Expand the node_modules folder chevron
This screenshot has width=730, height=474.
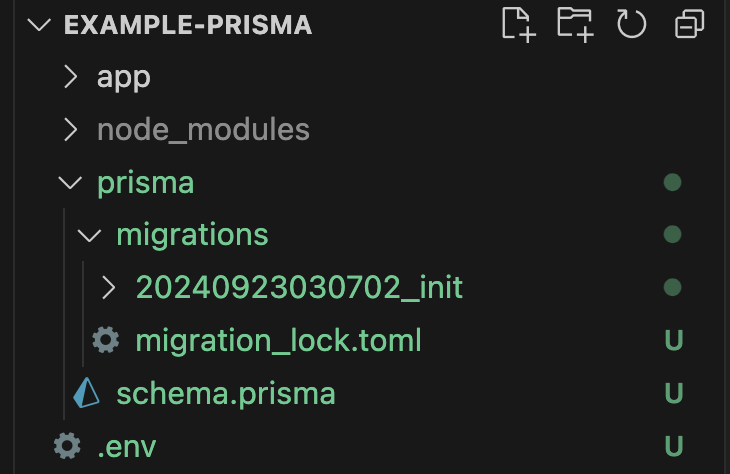tap(70, 130)
